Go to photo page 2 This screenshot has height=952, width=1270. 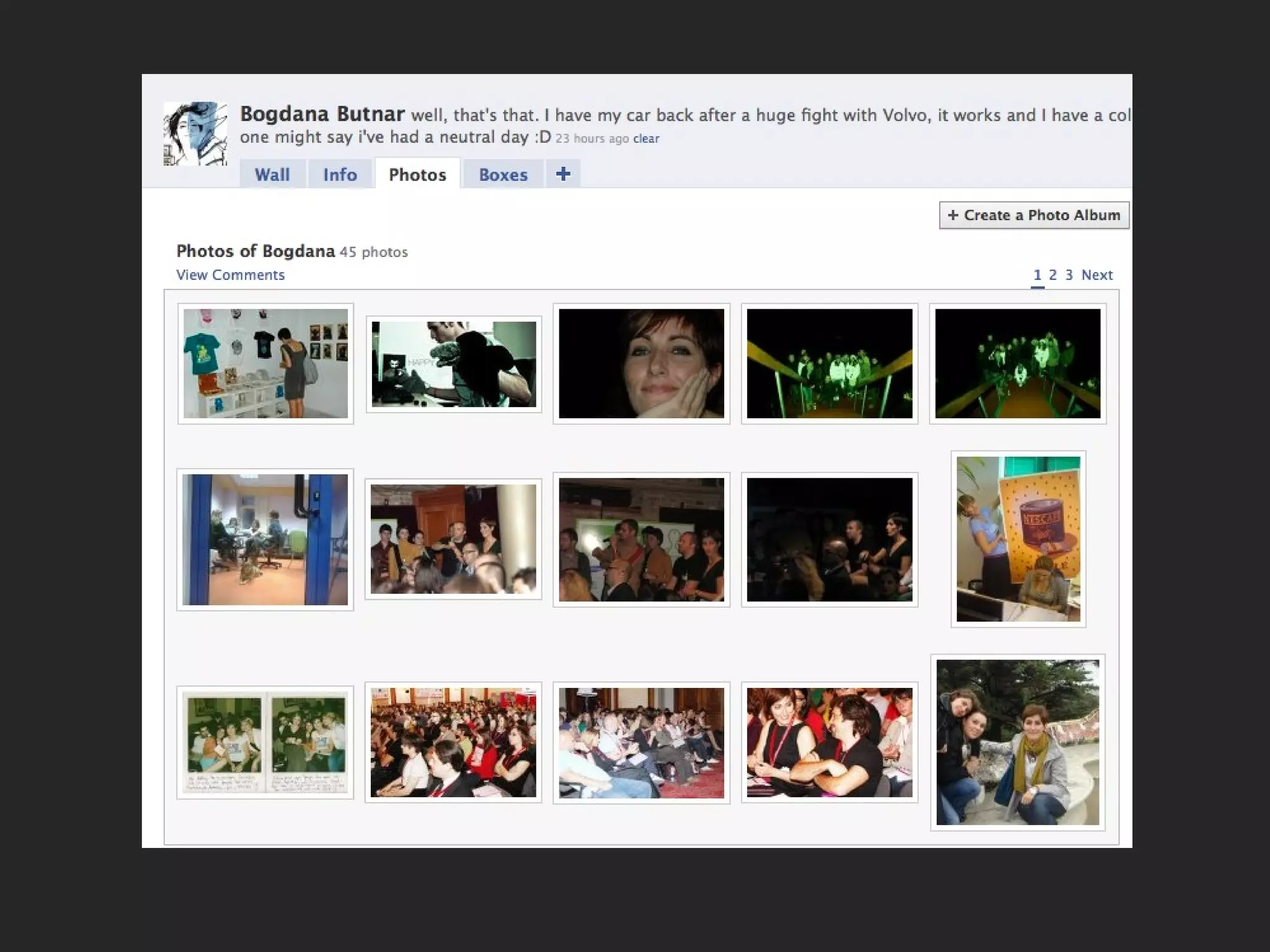[1052, 275]
